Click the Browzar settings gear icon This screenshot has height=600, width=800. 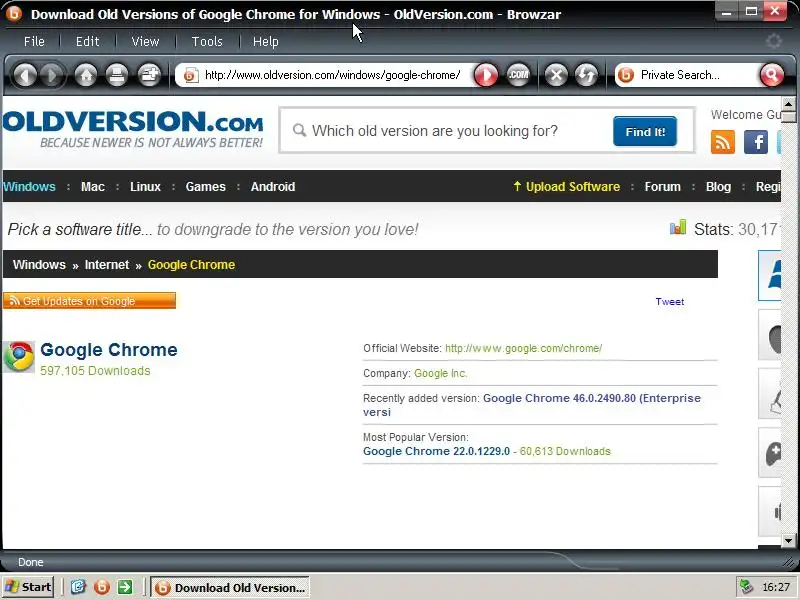773,41
